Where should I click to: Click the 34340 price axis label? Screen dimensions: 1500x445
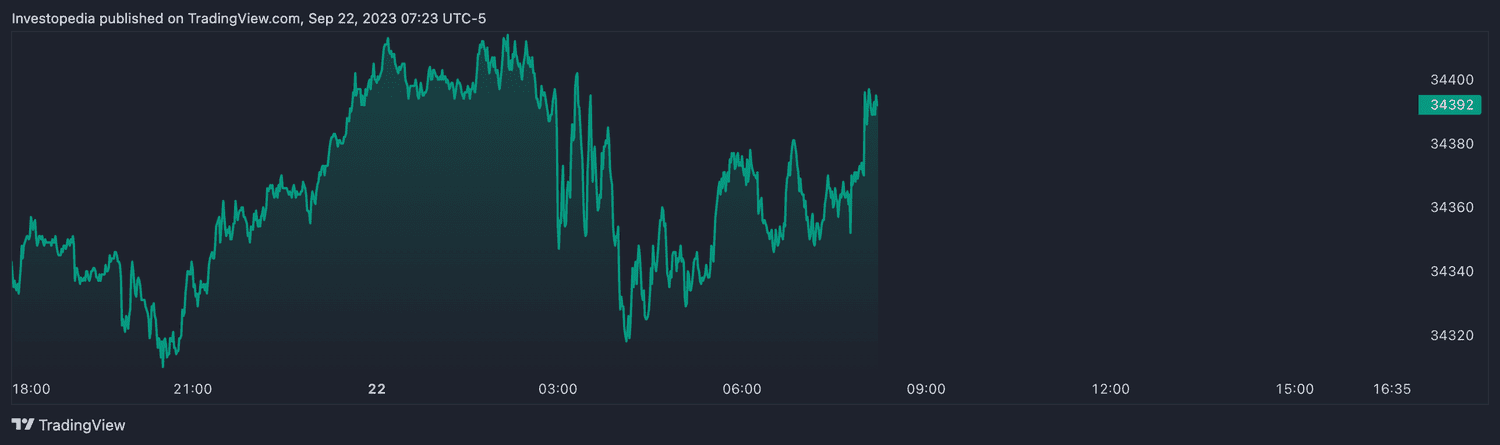pos(1452,272)
